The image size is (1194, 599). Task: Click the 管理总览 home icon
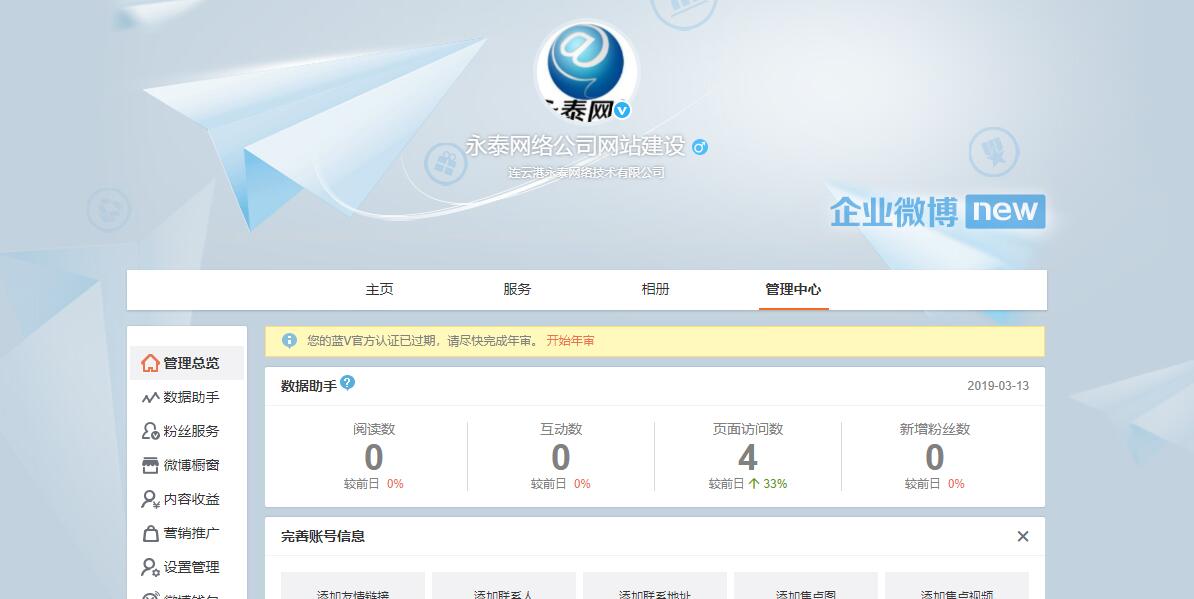[151, 363]
